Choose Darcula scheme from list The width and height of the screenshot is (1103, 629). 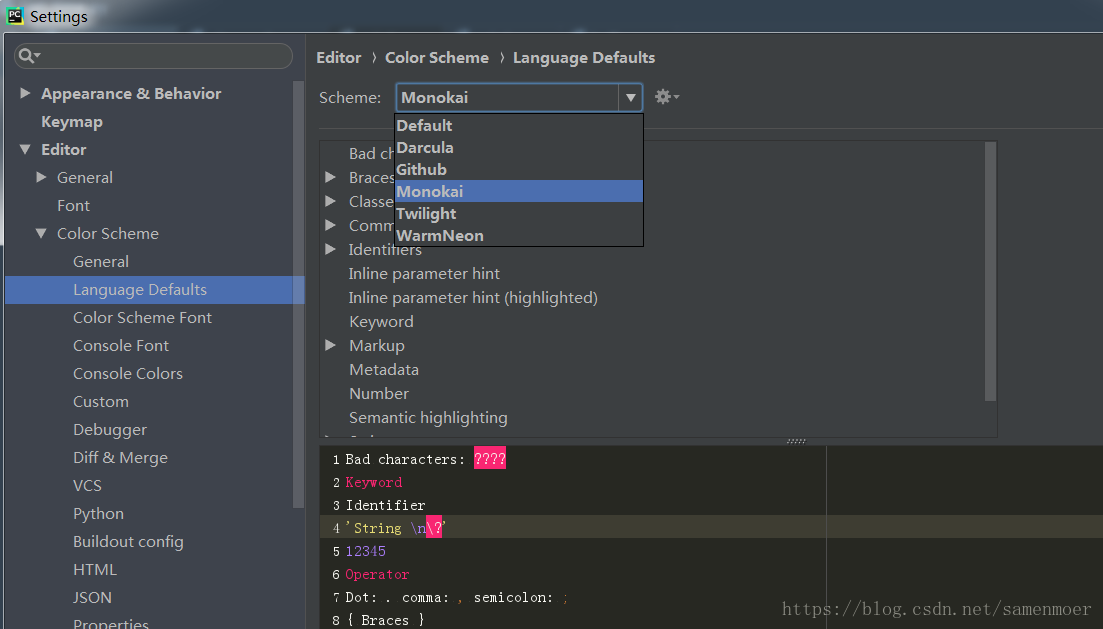click(x=519, y=148)
